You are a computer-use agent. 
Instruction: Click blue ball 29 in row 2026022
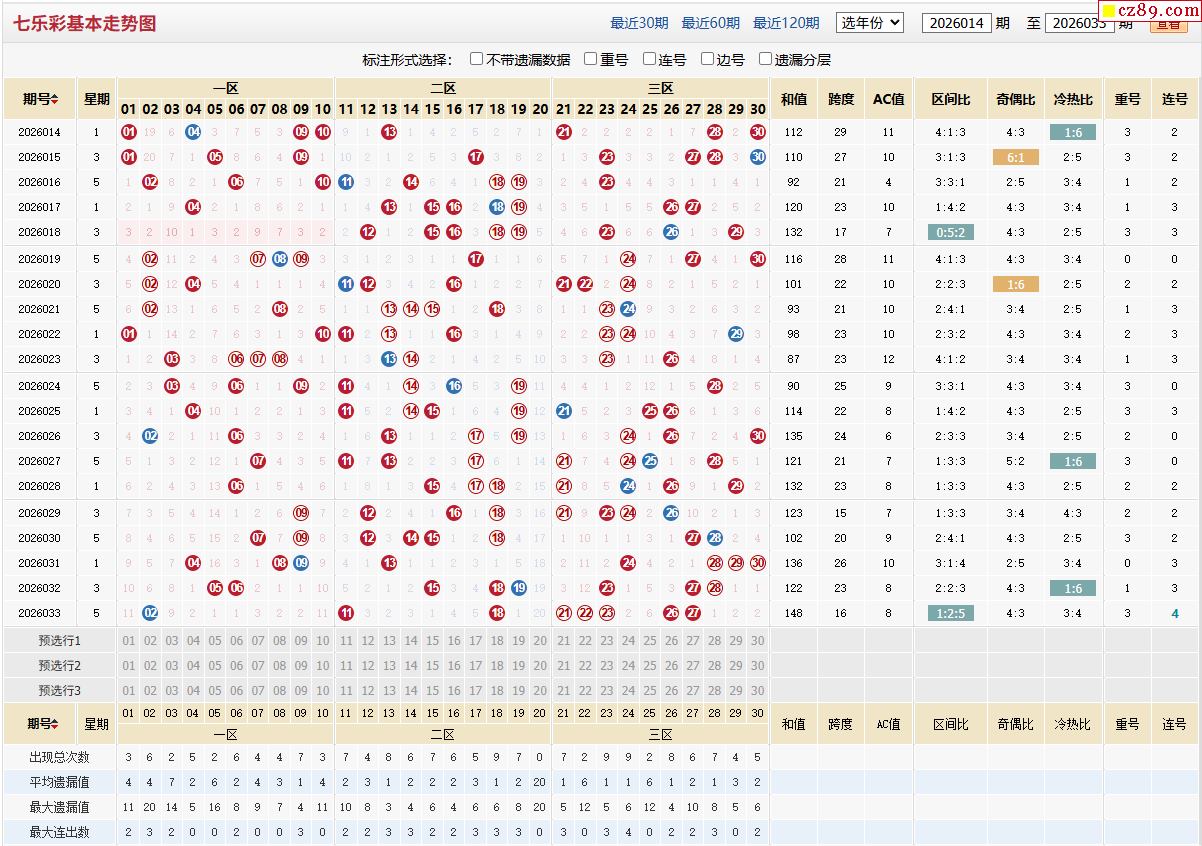pyautogui.click(x=736, y=334)
